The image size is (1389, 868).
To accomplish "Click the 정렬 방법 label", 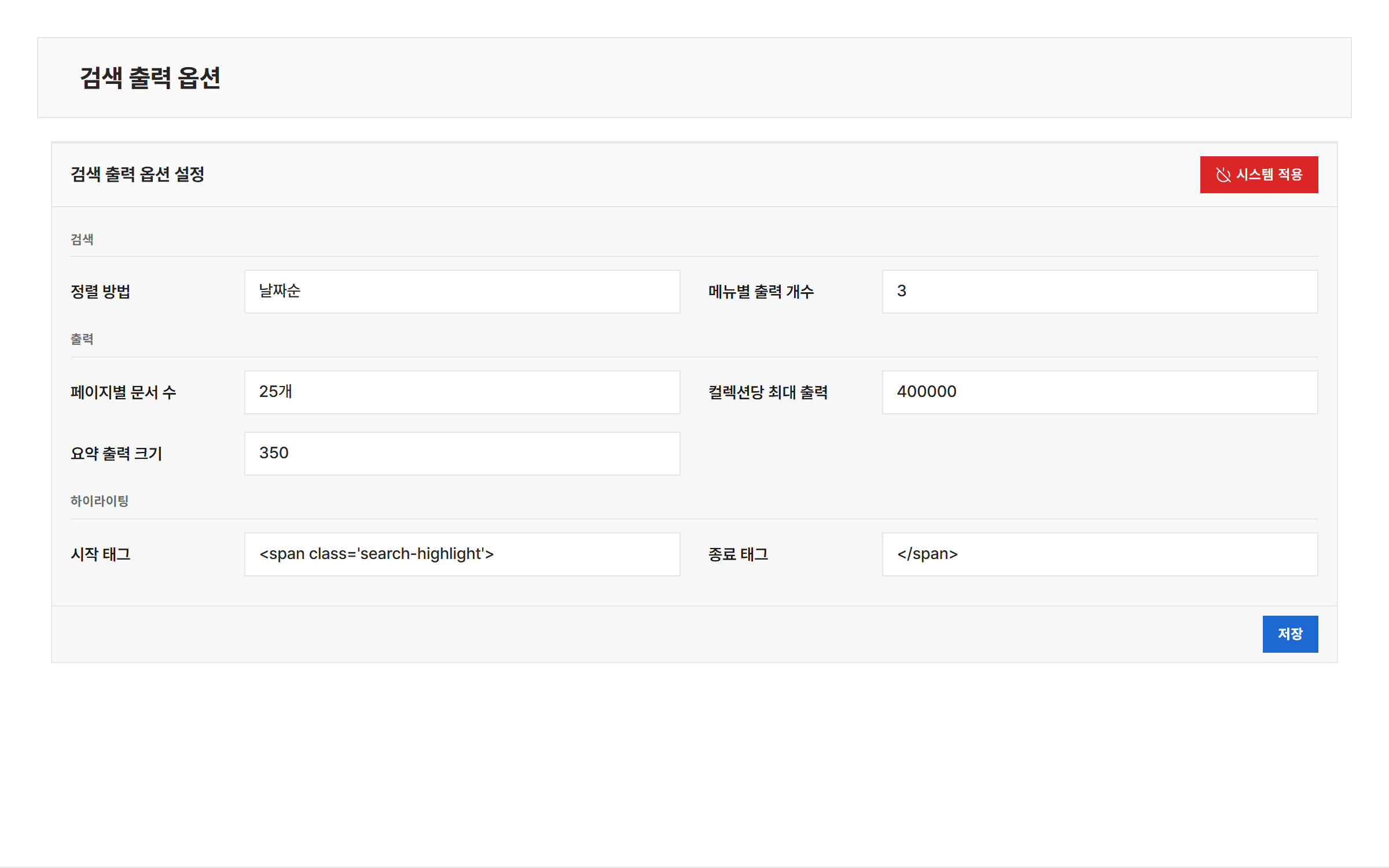I will [100, 292].
